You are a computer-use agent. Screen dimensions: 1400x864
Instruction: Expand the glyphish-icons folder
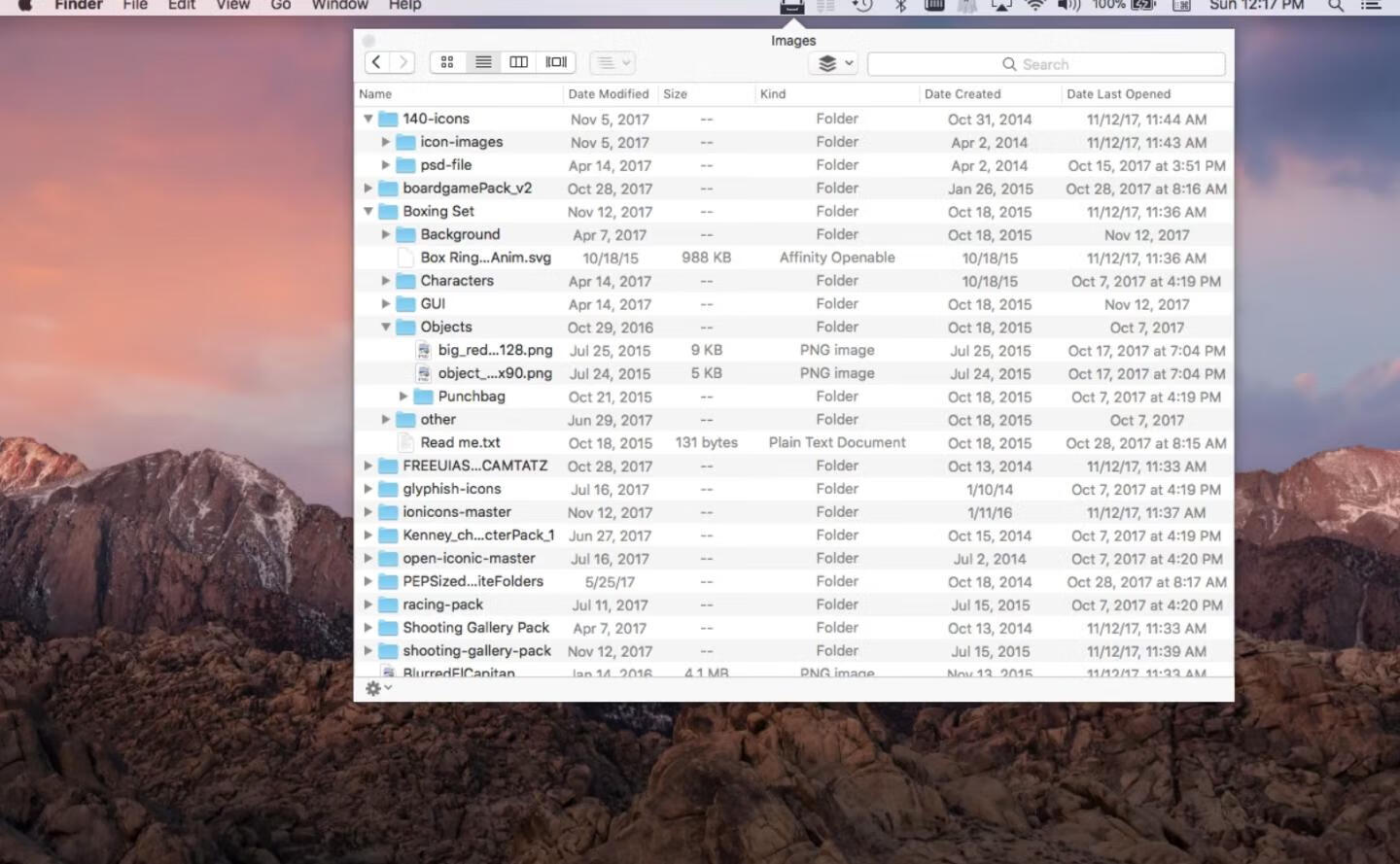coord(368,489)
